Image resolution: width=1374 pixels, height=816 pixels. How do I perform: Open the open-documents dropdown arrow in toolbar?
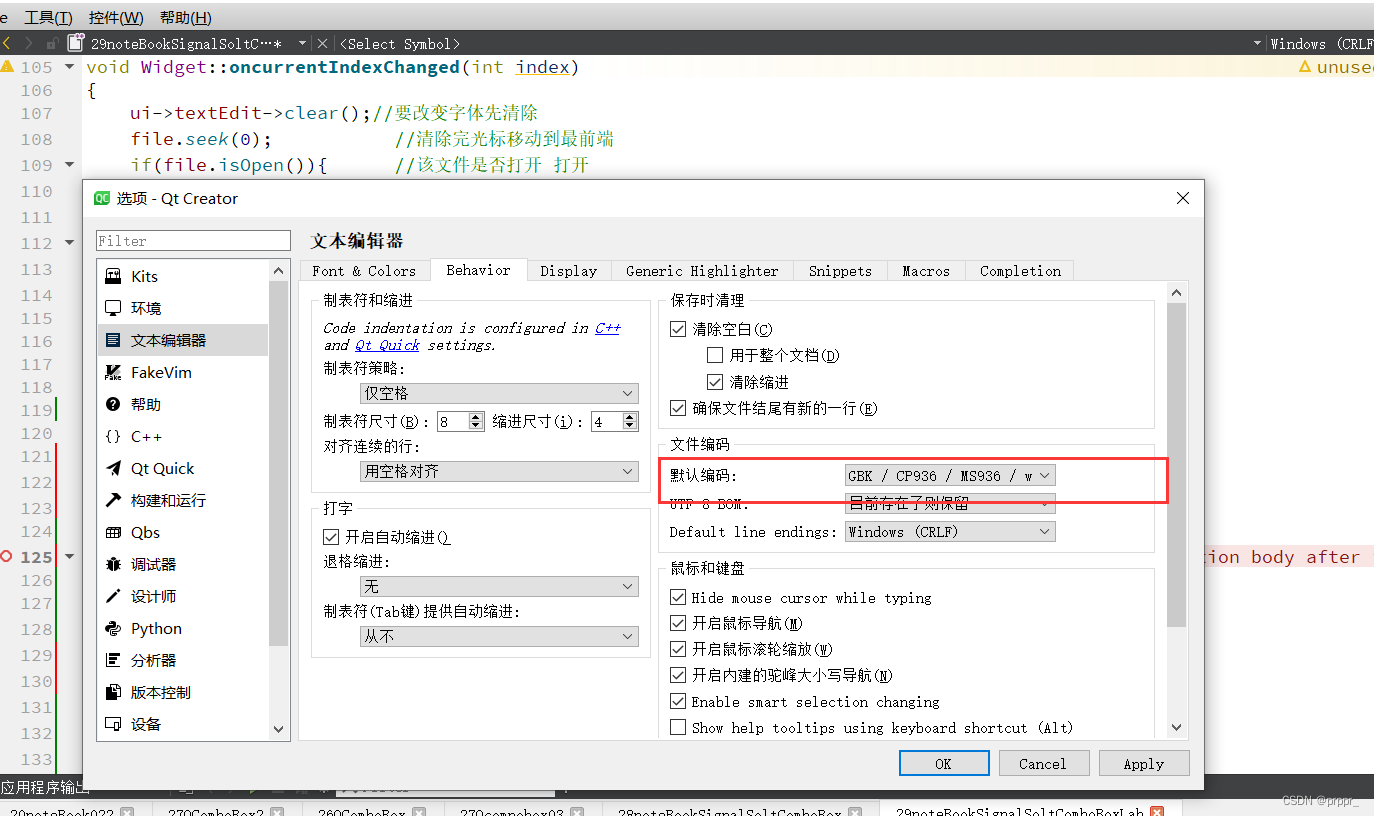pos(302,43)
